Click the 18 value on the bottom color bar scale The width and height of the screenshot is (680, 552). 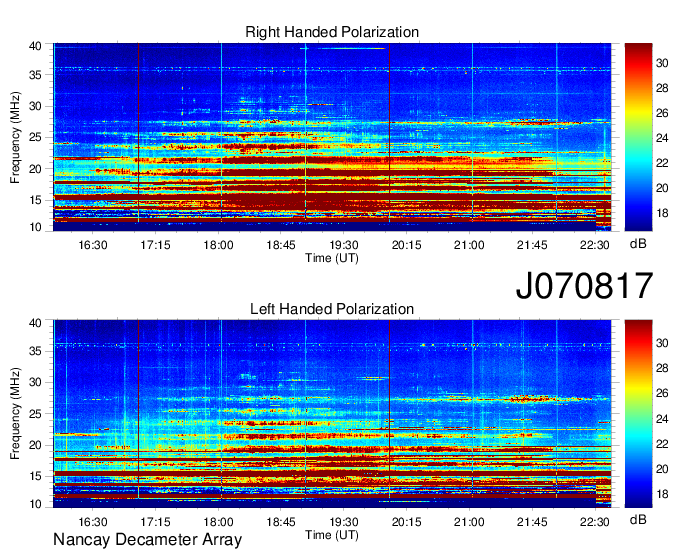(x=662, y=494)
